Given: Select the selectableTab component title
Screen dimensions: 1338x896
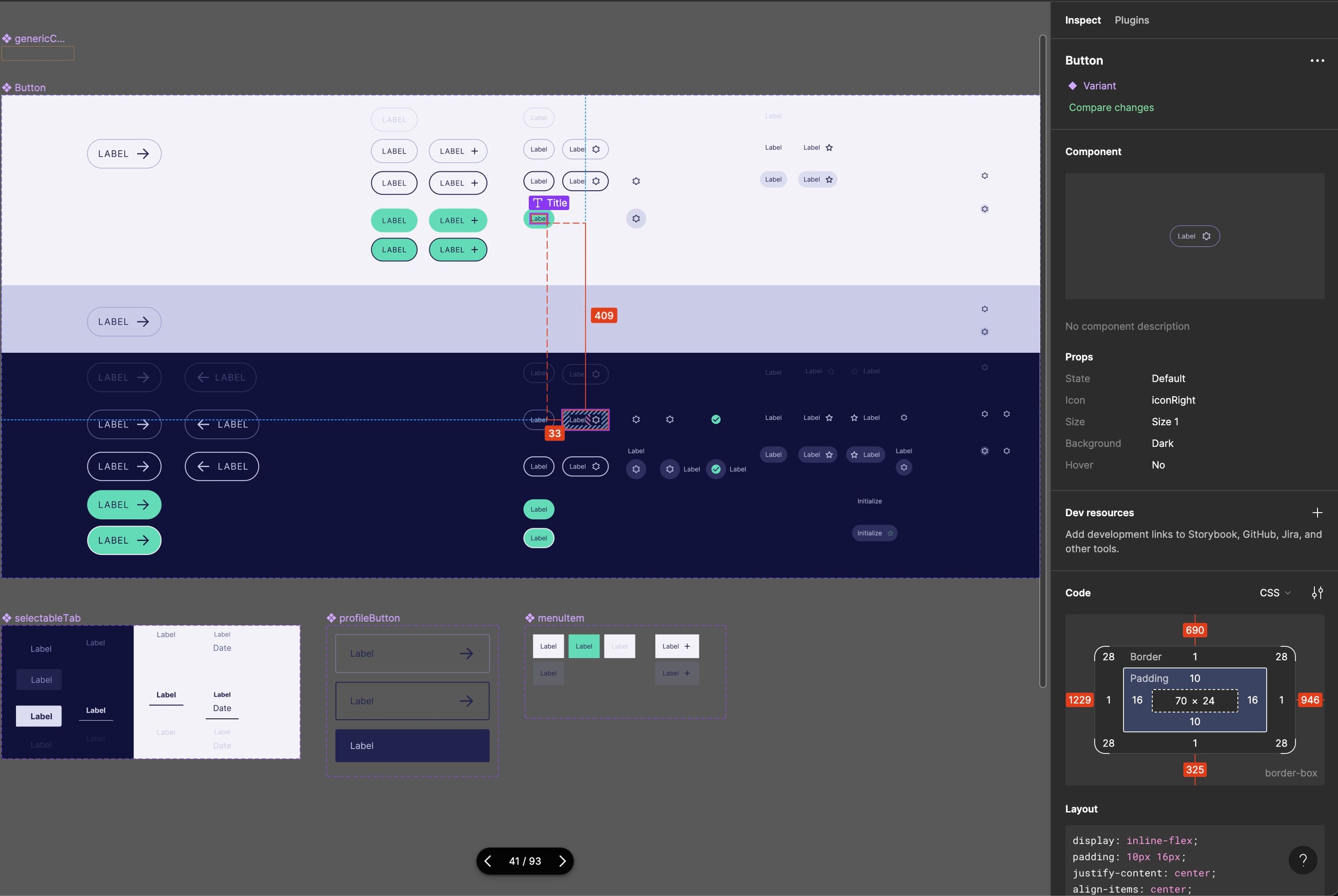Looking at the screenshot, I should pos(47,618).
